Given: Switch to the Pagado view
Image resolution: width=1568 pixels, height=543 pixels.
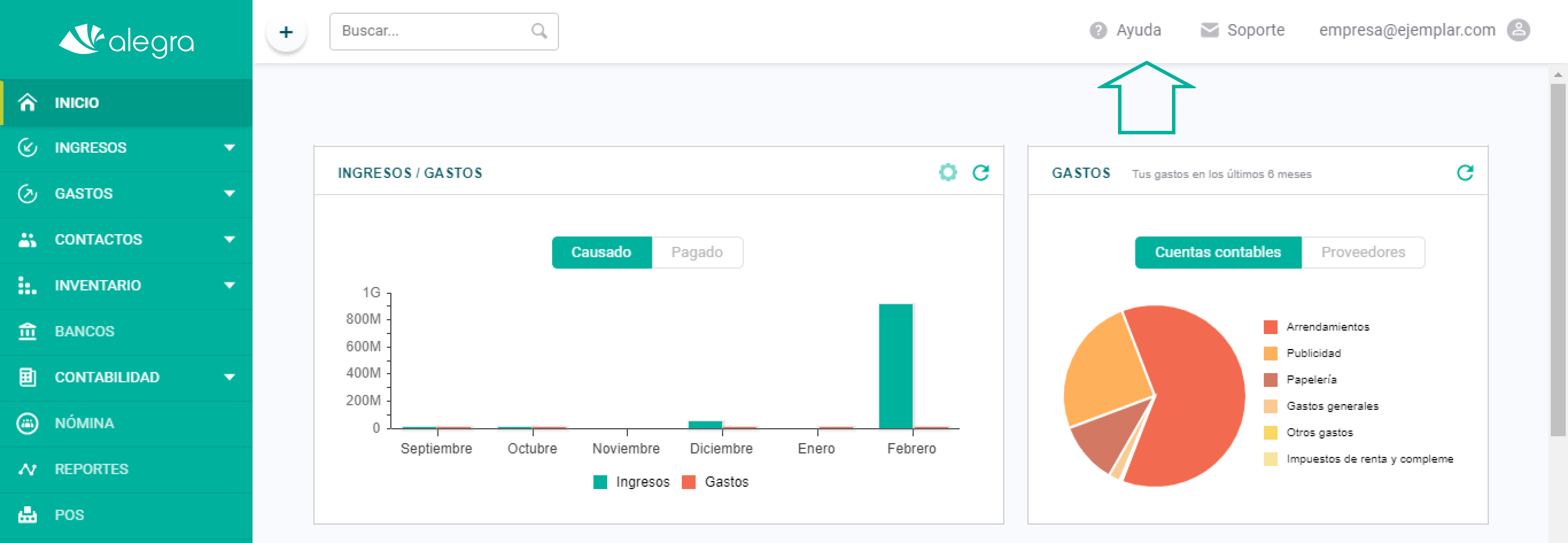Looking at the screenshot, I should click(697, 252).
